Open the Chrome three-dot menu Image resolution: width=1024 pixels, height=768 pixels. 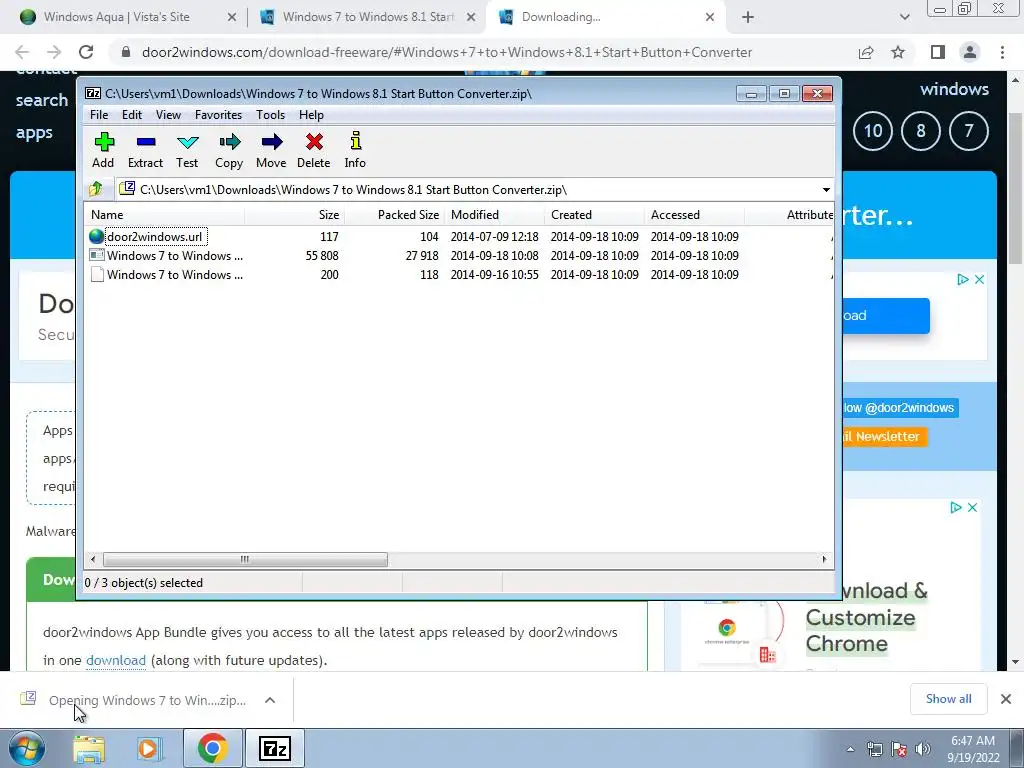pos(1002,52)
